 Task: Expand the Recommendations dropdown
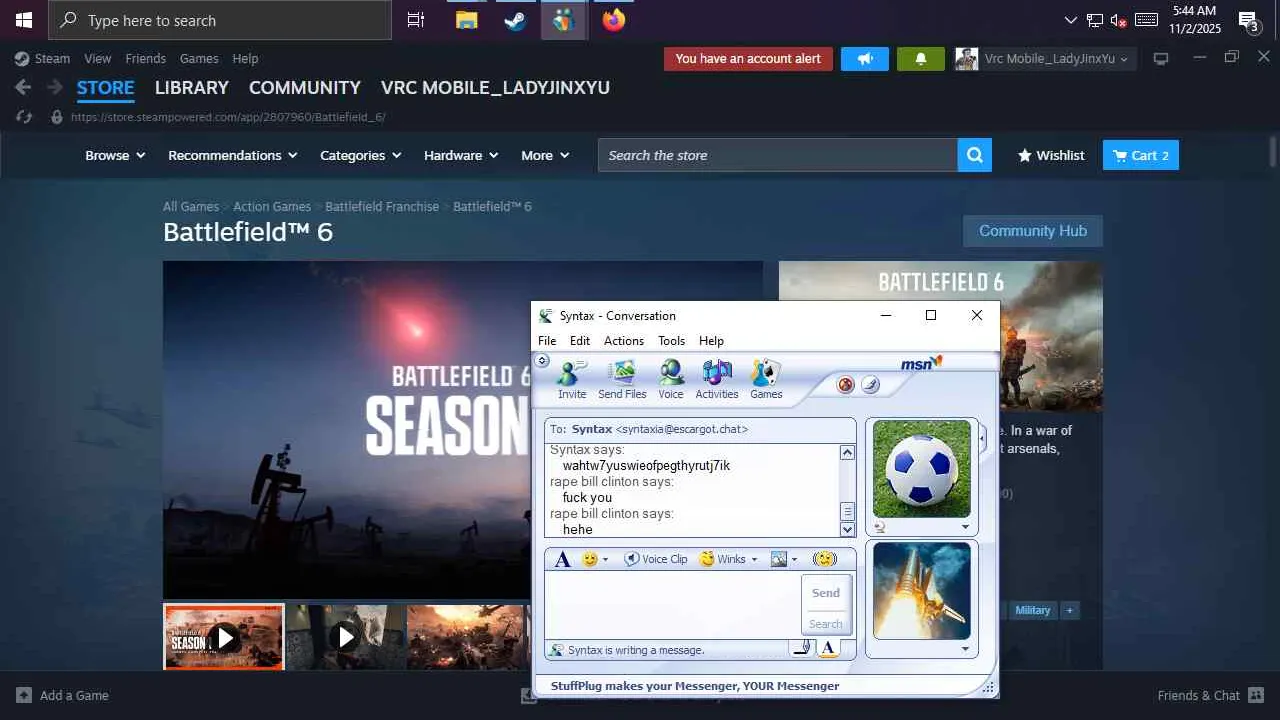(x=233, y=155)
